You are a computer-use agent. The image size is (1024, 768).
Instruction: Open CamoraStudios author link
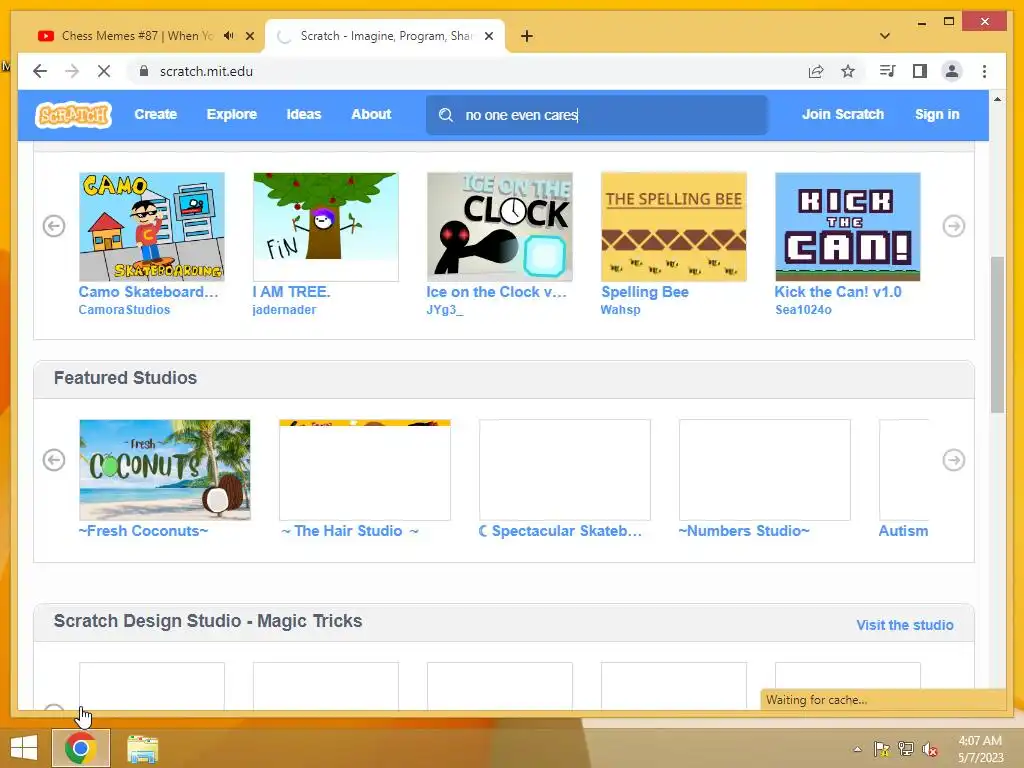point(124,310)
